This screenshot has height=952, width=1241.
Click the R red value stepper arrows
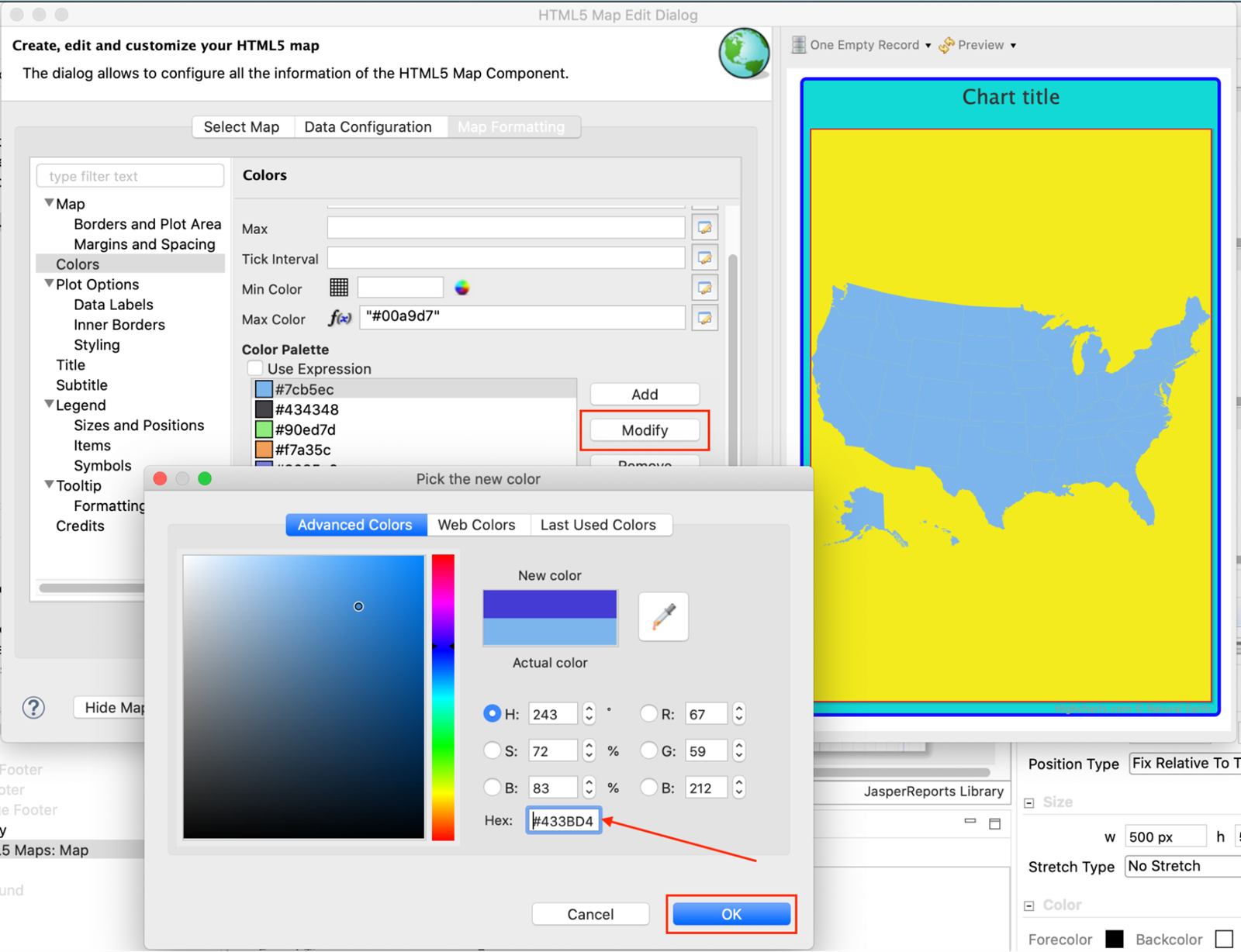pos(738,713)
